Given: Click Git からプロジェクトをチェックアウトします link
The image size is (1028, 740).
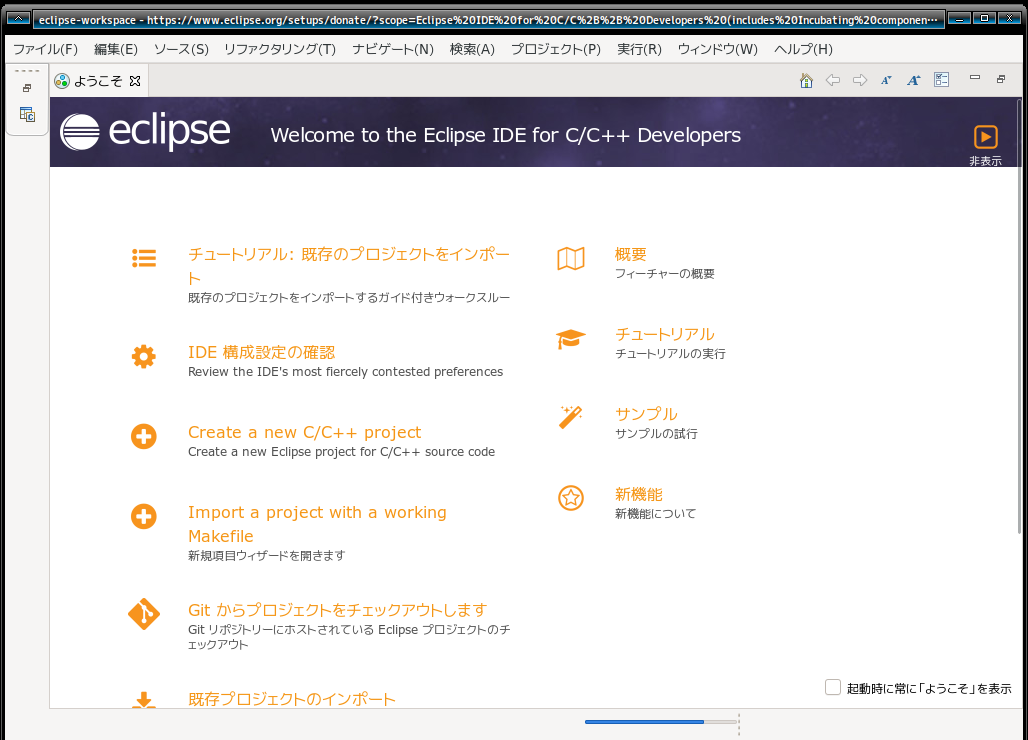Looking at the screenshot, I should point(338,610).
